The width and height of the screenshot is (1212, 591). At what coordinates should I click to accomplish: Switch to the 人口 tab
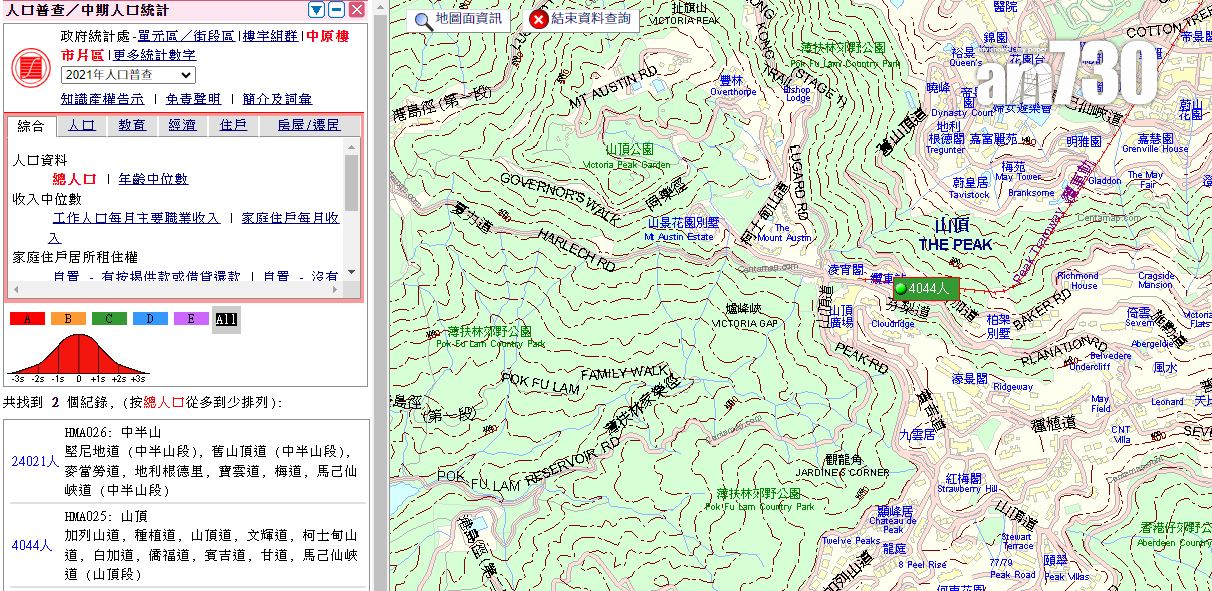[x=80, y=126]
